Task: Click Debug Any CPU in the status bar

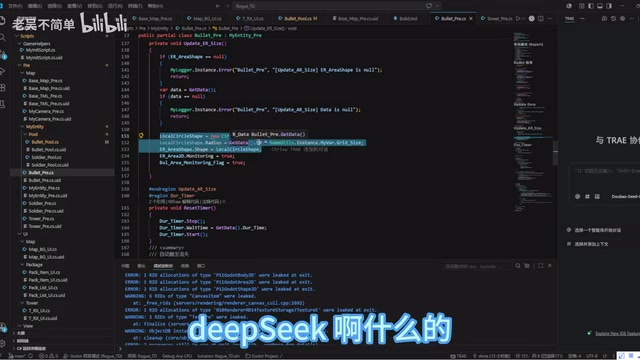Action: click(177, 356)
